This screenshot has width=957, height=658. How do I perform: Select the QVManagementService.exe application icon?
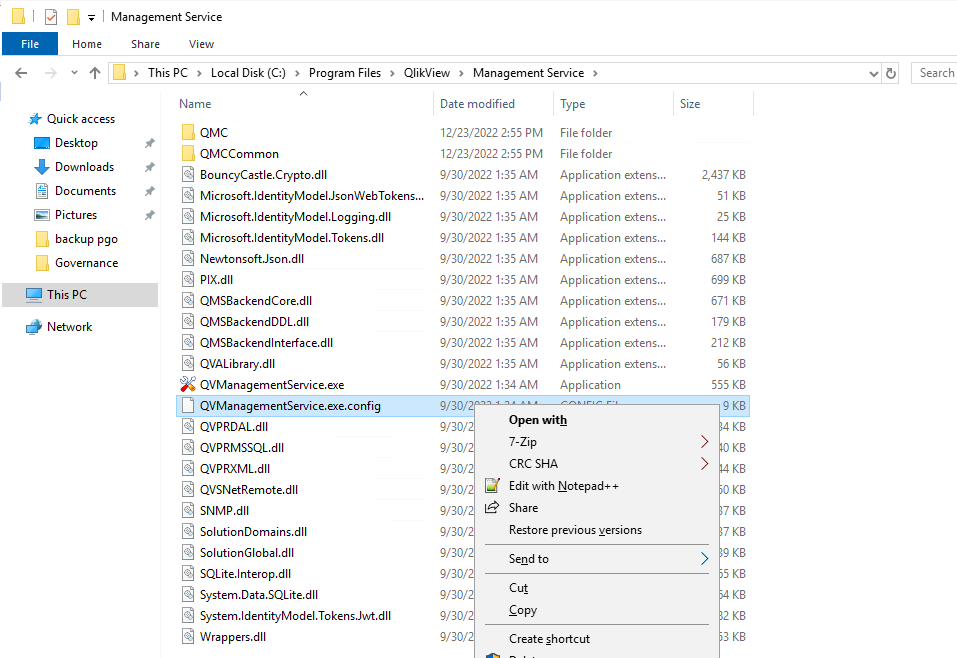(x=188, y=385)
